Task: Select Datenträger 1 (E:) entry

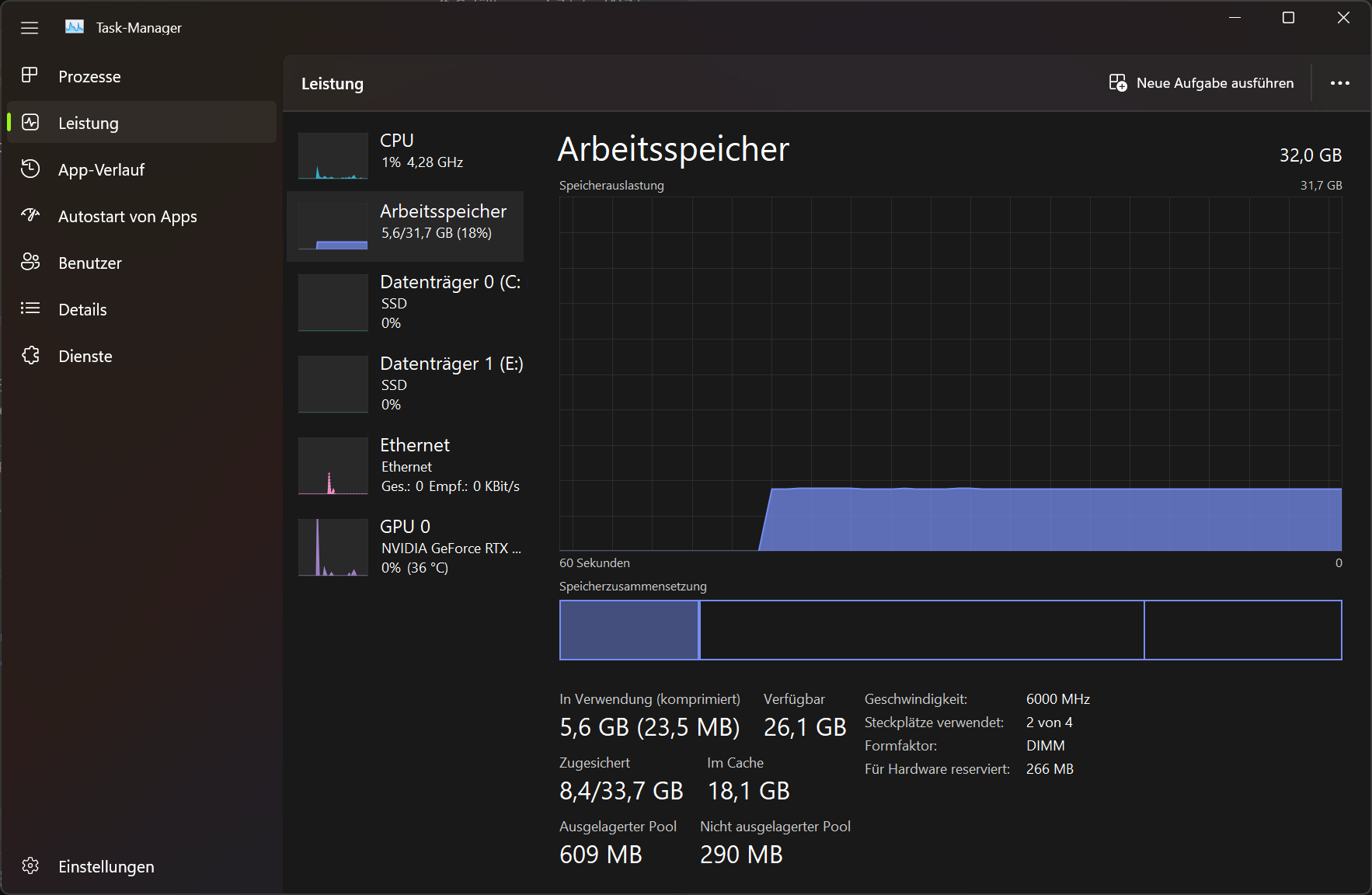Action: coord(405,385)
